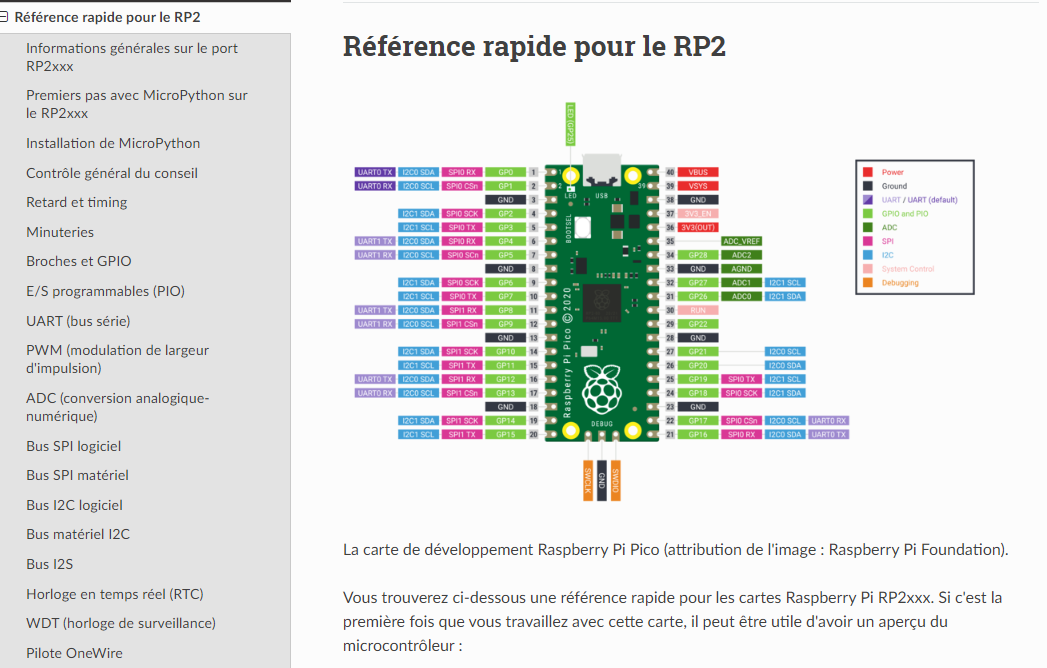Click the red Power legend swatch
This screenshot has width=1047, height=668.
(867, 172)
